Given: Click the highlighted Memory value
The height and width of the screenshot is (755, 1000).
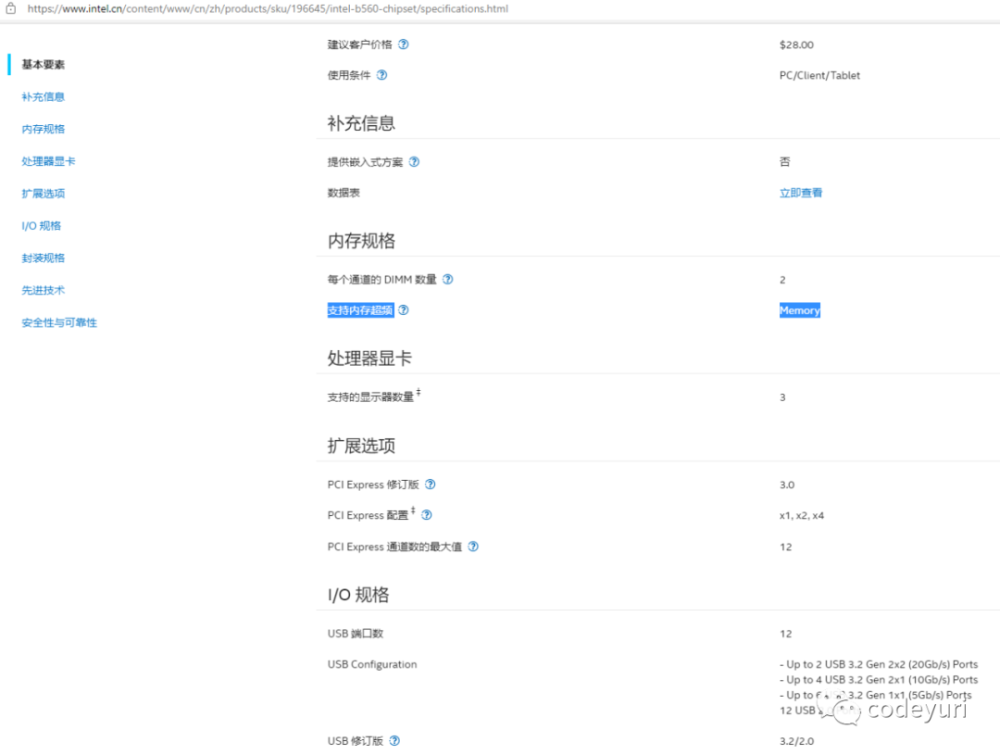Looking at the screenshot, I should pos(800,311).
